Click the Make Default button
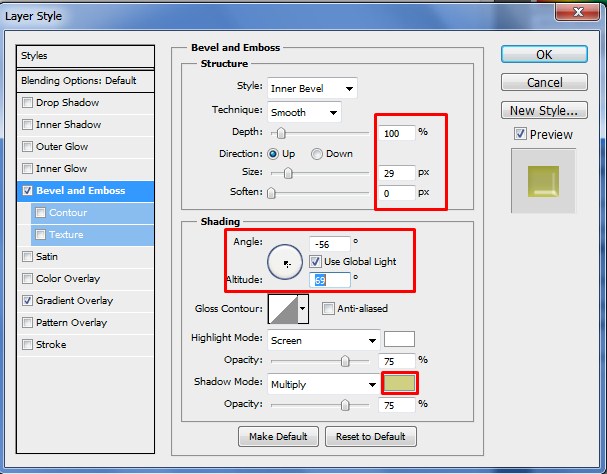The width and height of the screenshot is (607, 474). tap(278, 436)
